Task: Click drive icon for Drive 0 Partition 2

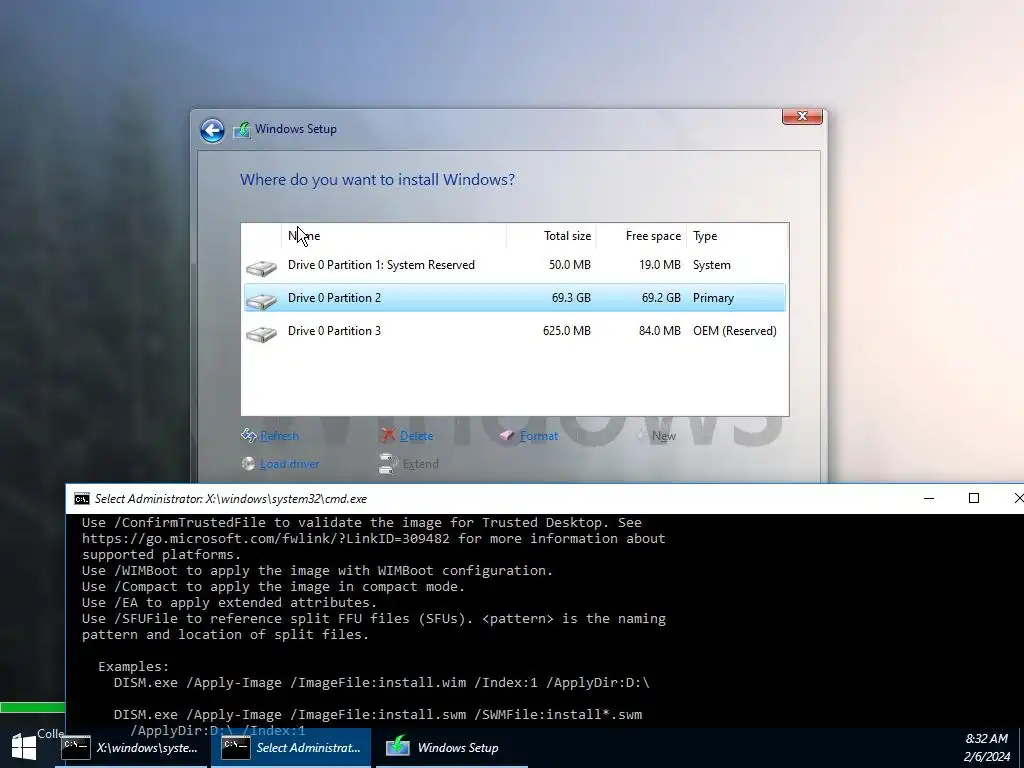Action: point(261,299)
